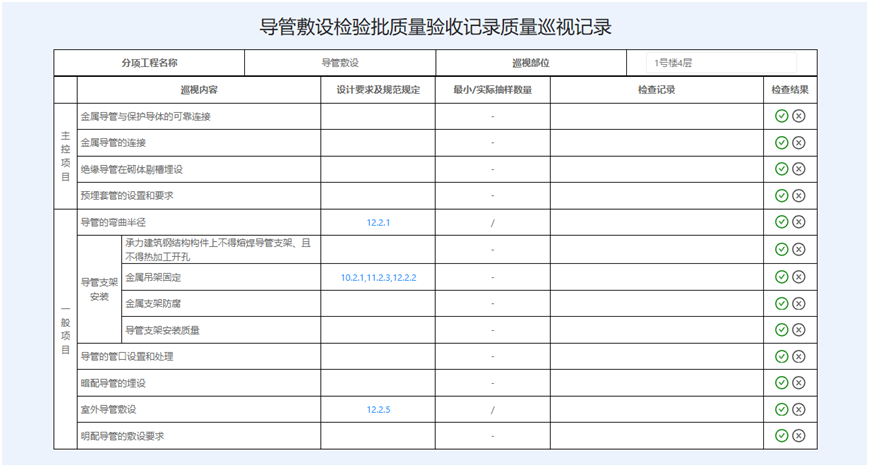Screen dimensions: 869x467
Task: Click the 10.2.1,11.2.3,12.2.2 reference link
Action: (x=378, y=276)
